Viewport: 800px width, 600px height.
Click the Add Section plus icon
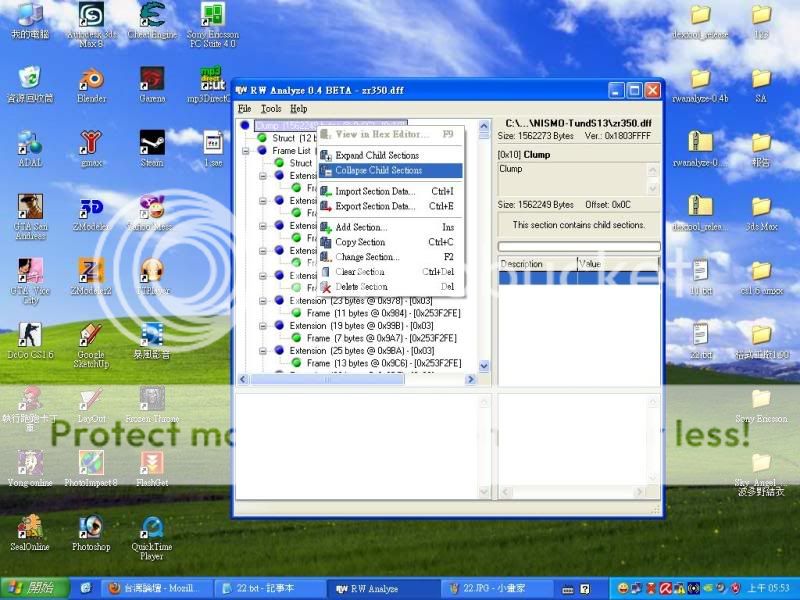click(x=326, y=227)
